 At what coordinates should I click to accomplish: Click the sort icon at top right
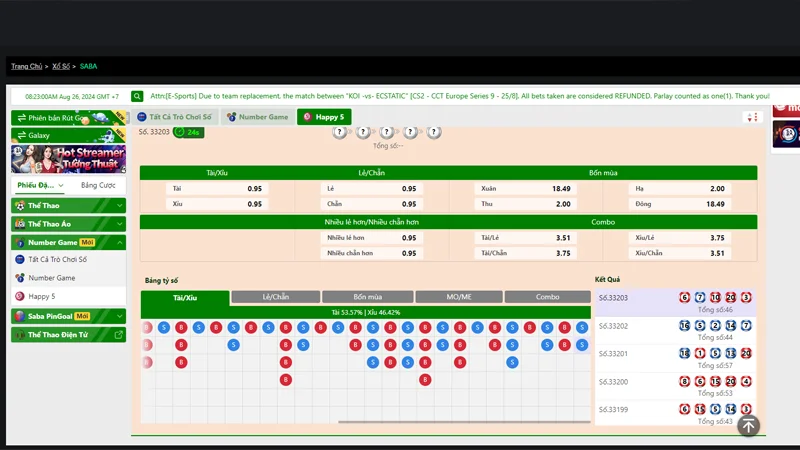(751, 117)
